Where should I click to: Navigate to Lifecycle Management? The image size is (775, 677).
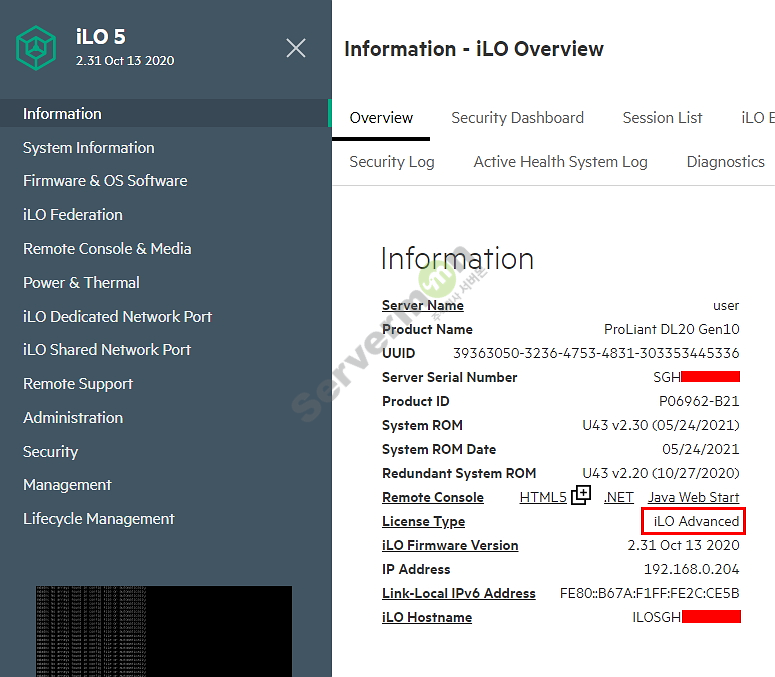pyautogui.click(x=99, y=519)
